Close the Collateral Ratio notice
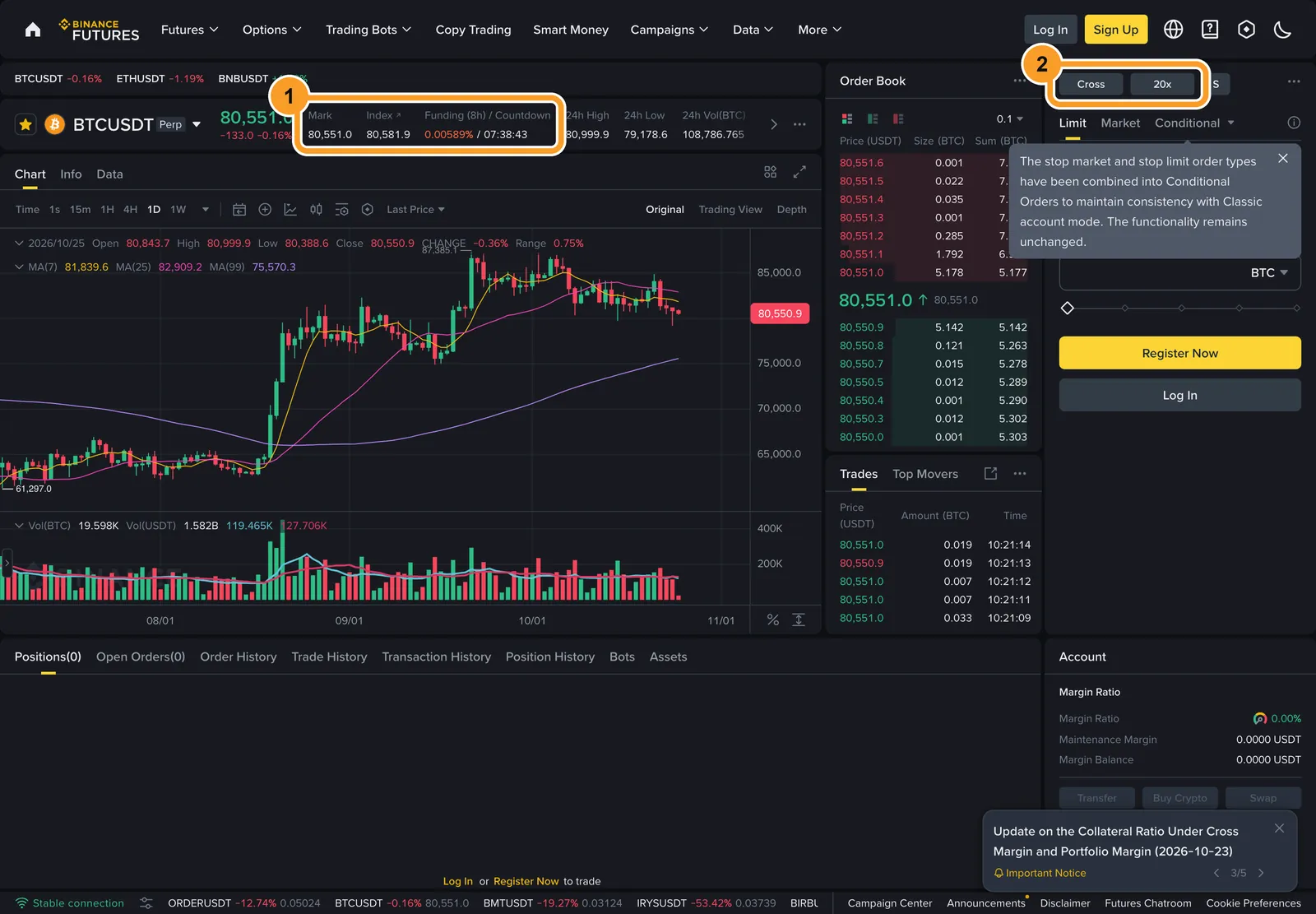 coord(1279,828)
